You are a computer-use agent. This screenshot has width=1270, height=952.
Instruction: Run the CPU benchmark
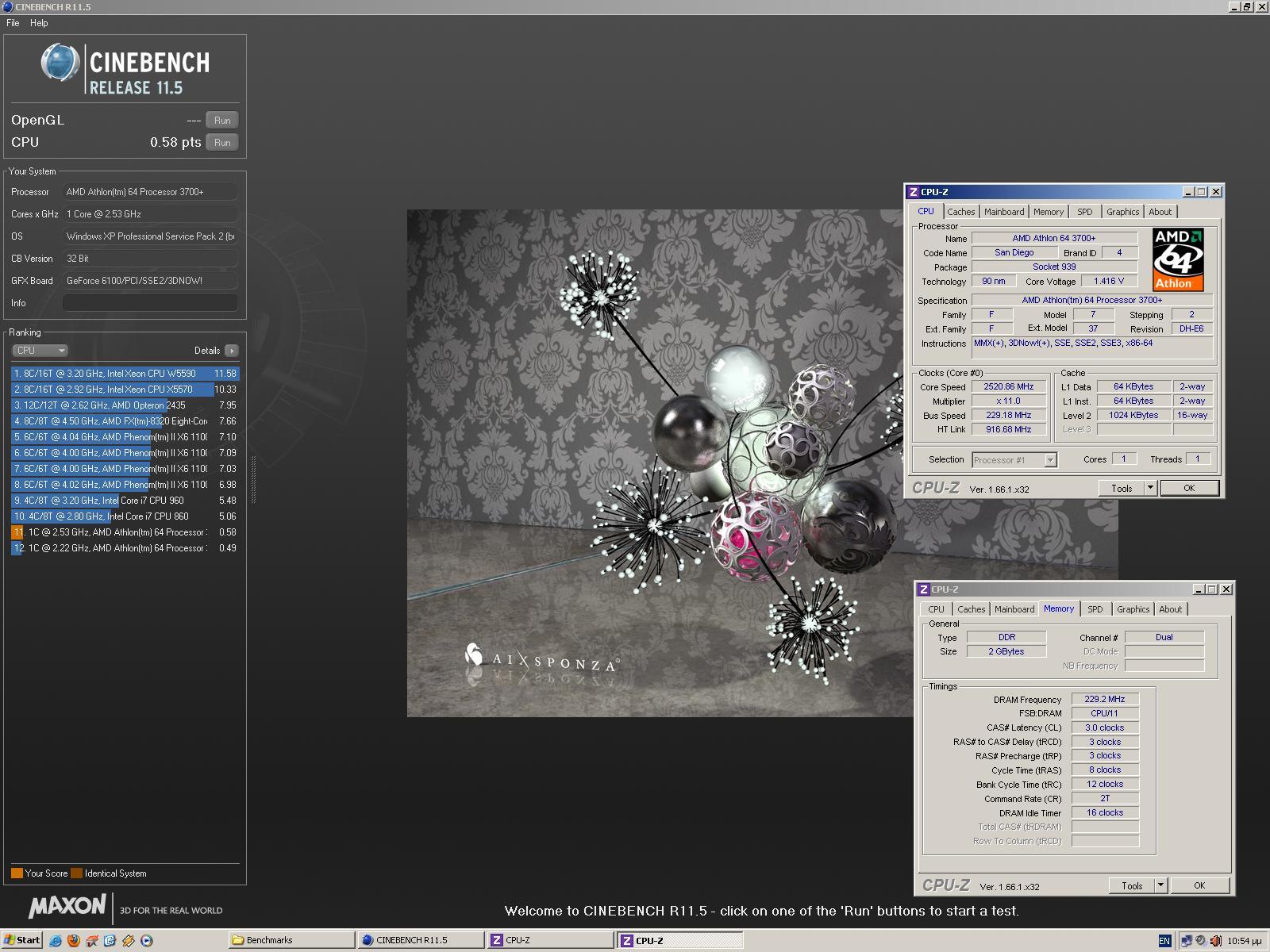222,143
